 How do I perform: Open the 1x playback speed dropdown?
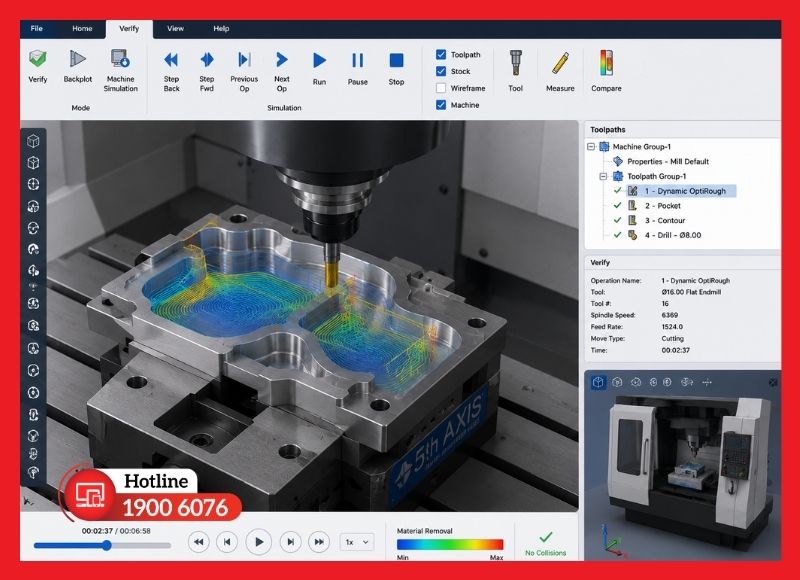[357, 542]
